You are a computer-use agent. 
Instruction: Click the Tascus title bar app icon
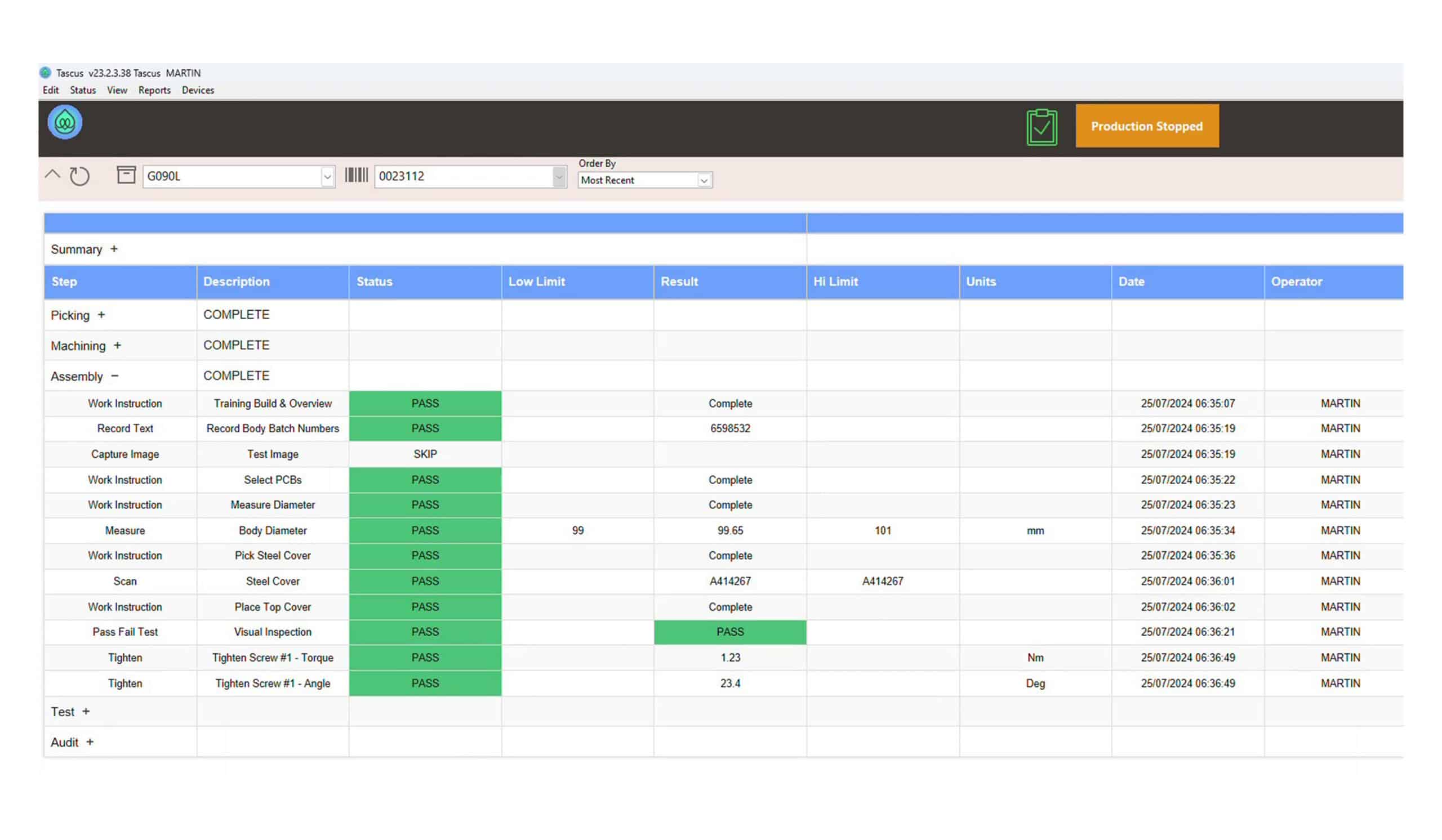[x=45, y=73]
